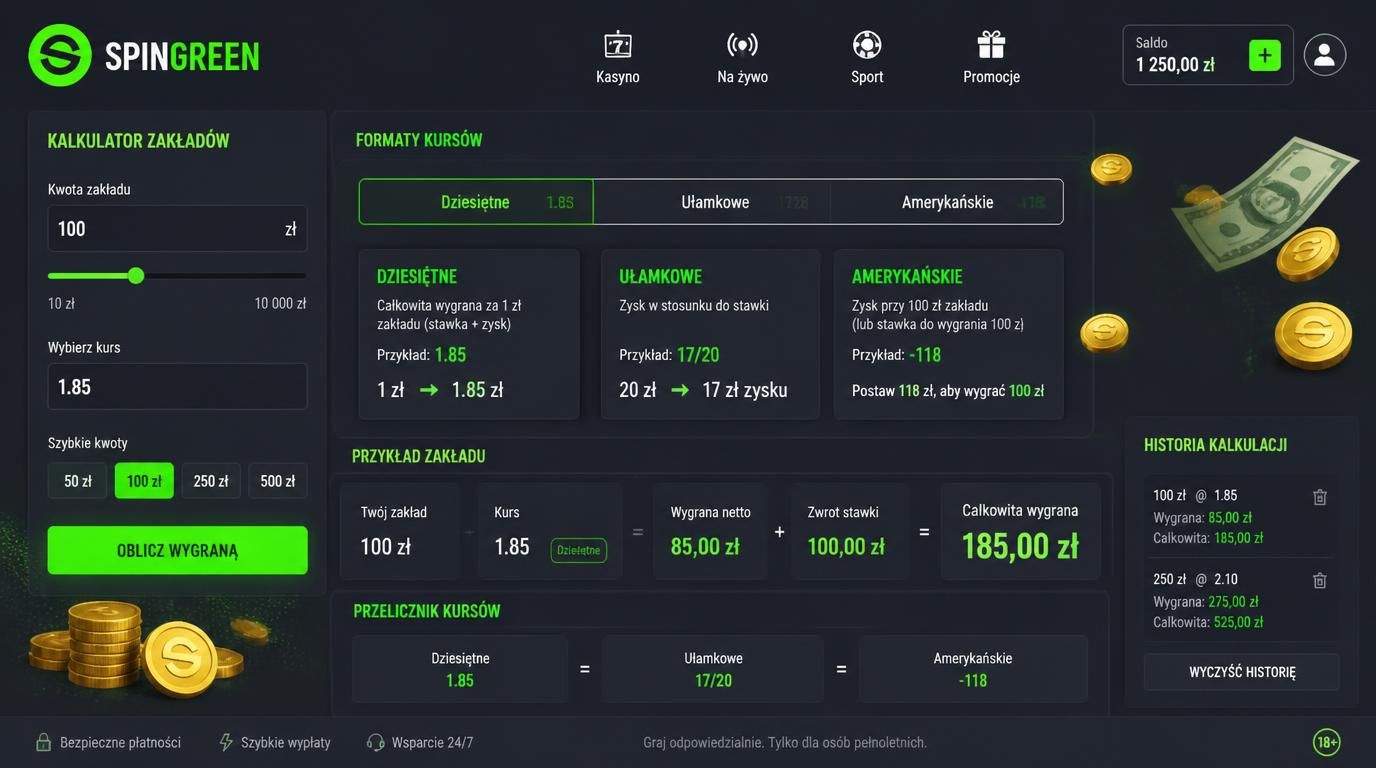Image resolution: width=1376 pixels, height=768 pixels.
Task: Select the Ułamkowe odds format tab
Action: 712,202
